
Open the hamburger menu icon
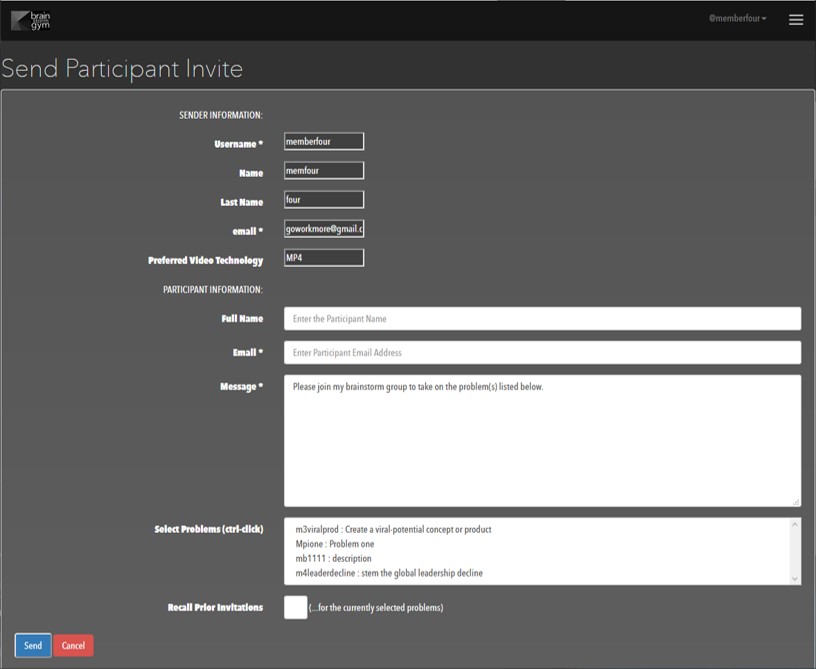(x=796, y=19)
